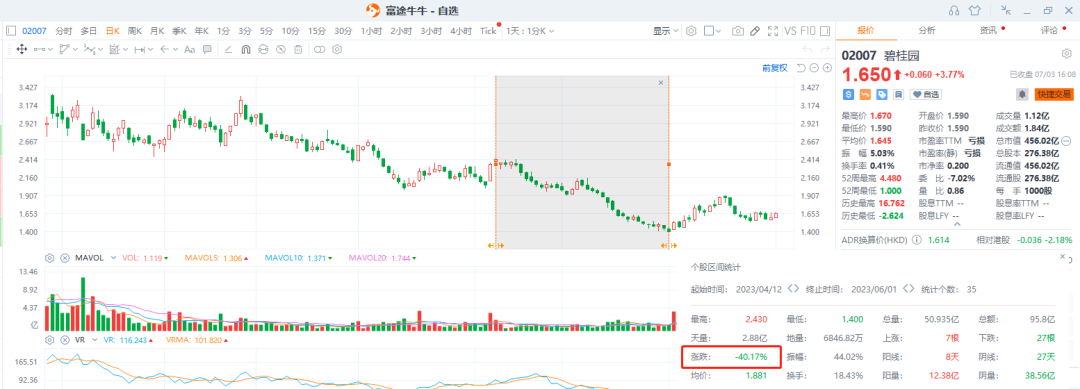
Task: Toggle the overlapping-circles switch in drawing toolbar
Action: tap(320, 49)
